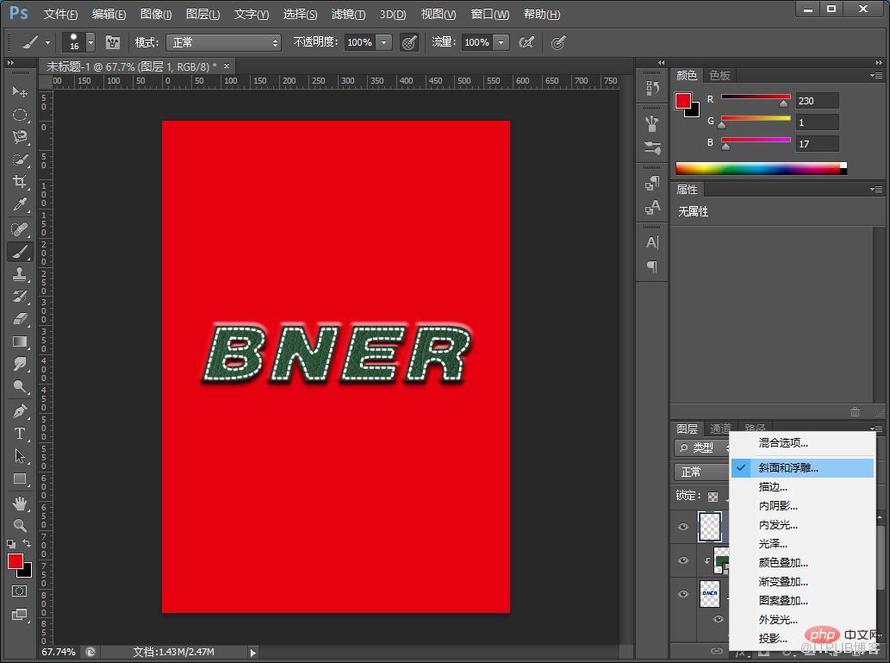The height and width of the screenshot is (663, 890).
Task: Toggle airbrush build-up mode icon
Action: (x=526, y=43)
